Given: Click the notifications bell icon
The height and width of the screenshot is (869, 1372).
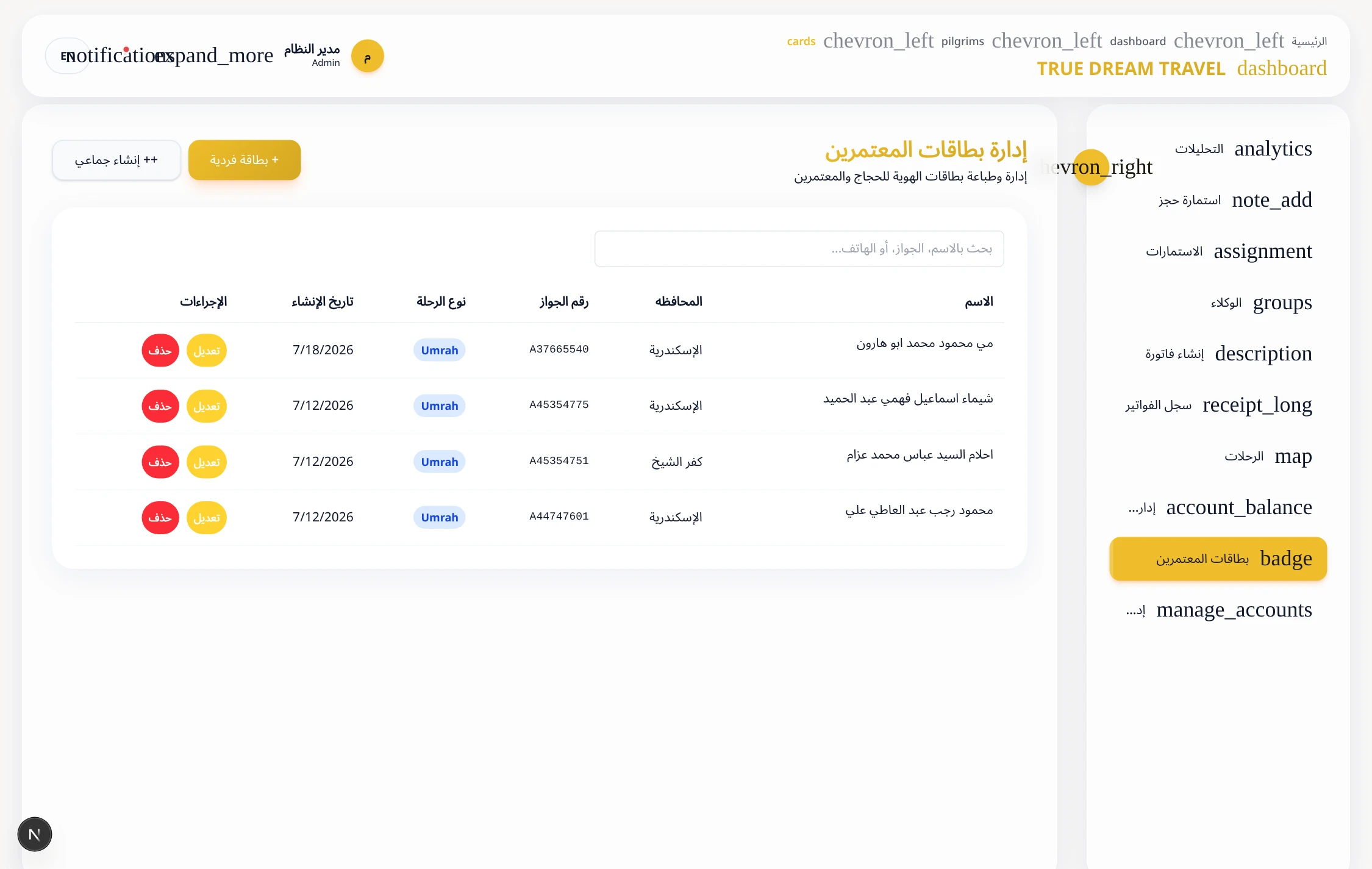Looking at the screenshot, I should coord(119,55).
